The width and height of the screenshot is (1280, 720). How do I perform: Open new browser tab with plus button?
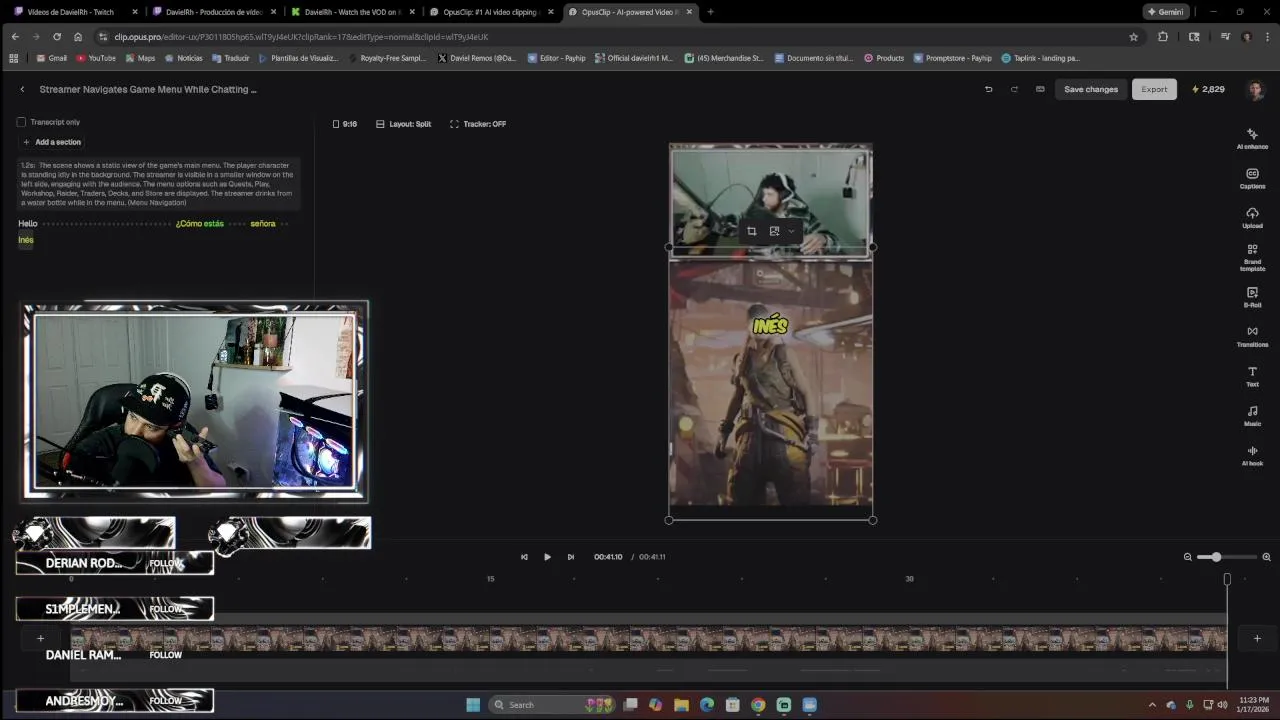(710, 12)
